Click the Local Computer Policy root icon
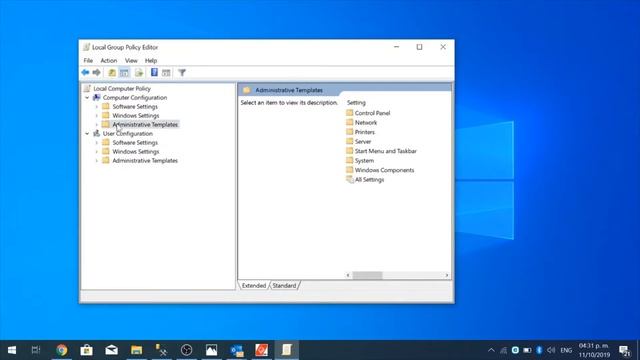The image size is (640, 360). (87, 88)
